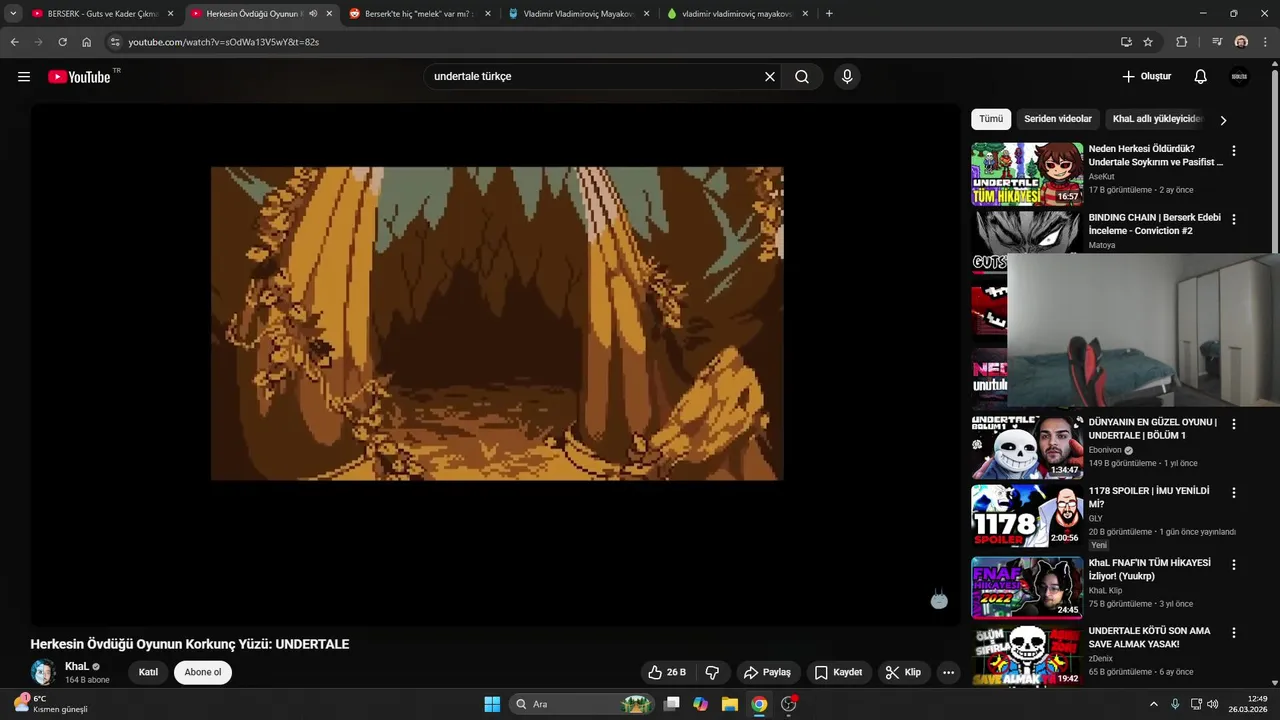Close the Herkesin Övdüğü Oyunun tab
The image size is (1280, 720).
click(329, 14)
